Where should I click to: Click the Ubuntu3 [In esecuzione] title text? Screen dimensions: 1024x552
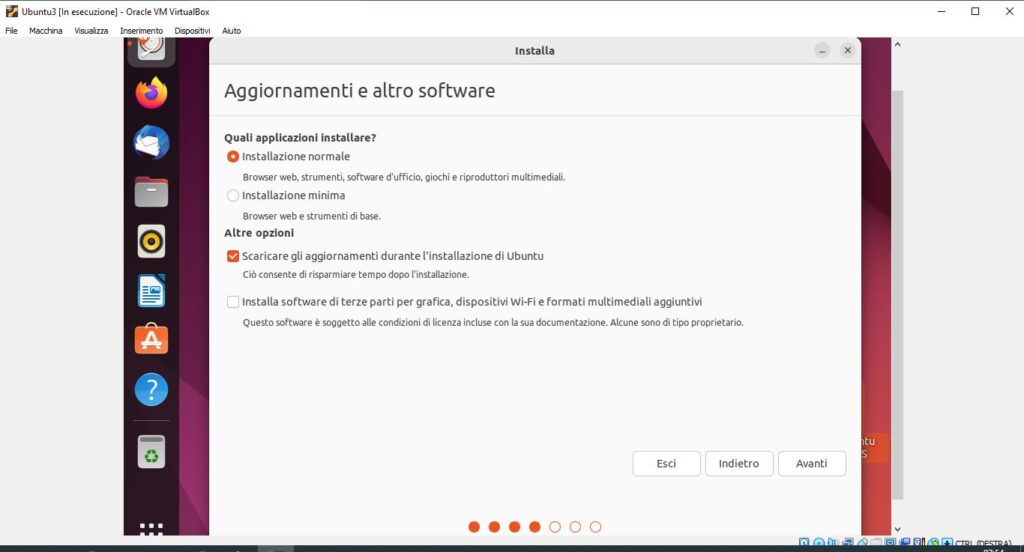pyautogui.click(x=116, y=12)
